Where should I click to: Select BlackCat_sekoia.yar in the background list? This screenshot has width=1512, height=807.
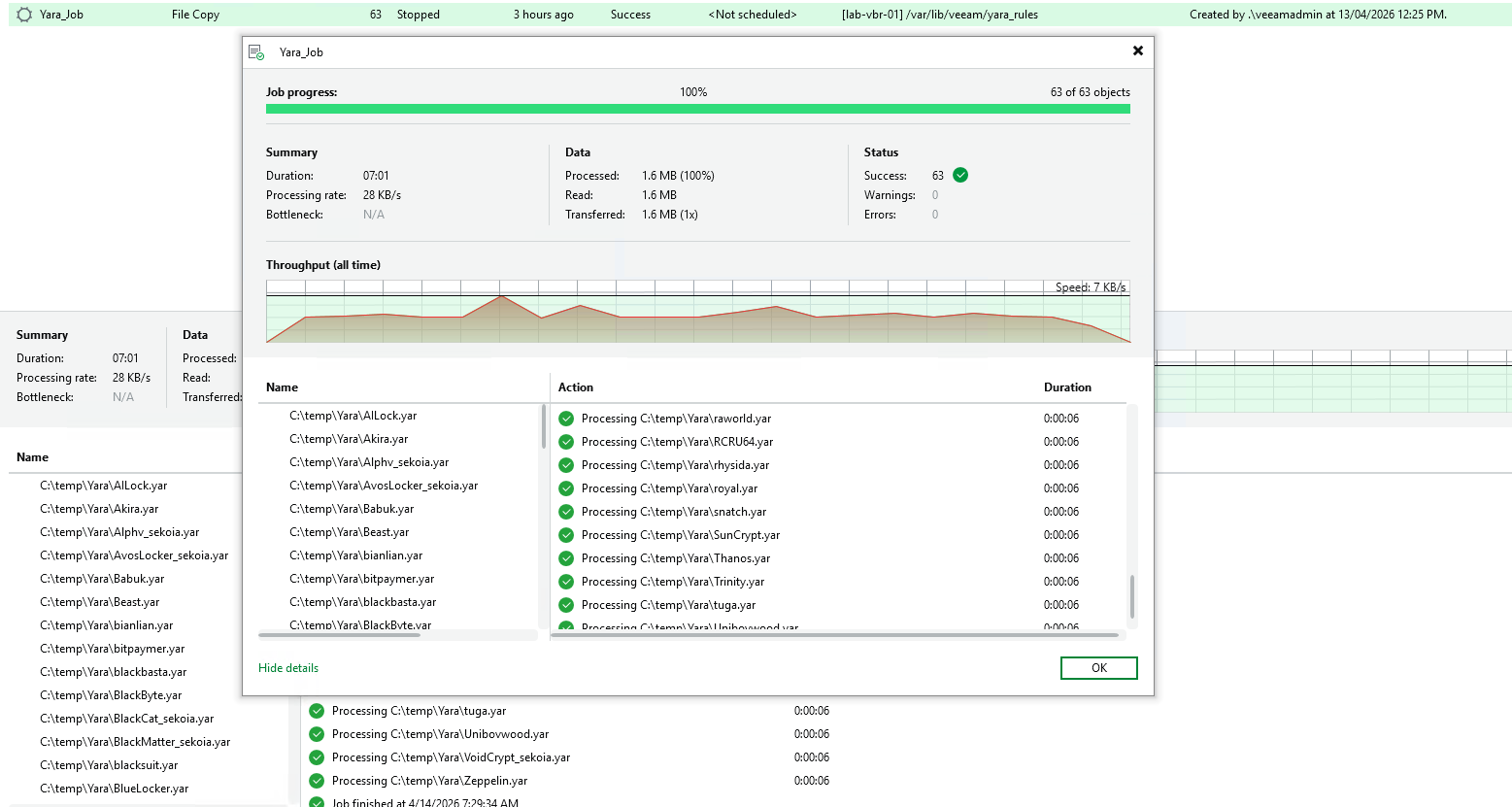pos(126,719)
